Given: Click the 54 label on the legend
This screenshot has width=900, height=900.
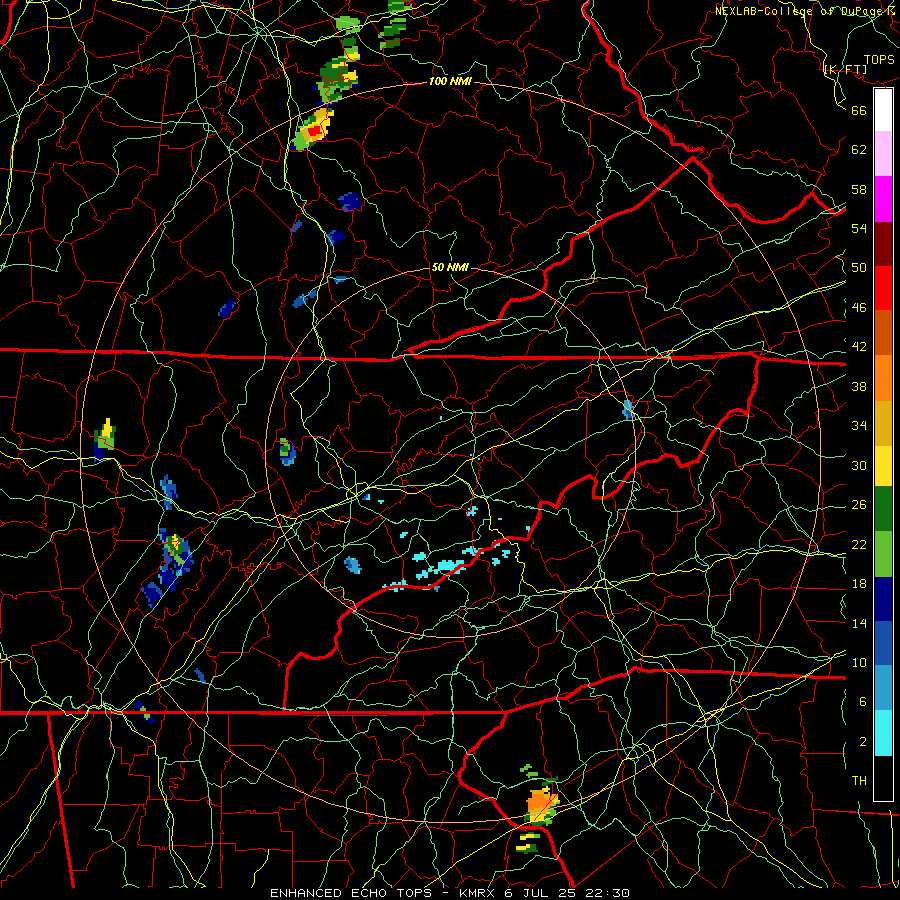Looking at the screenshot, I should (x=859, y=228).
